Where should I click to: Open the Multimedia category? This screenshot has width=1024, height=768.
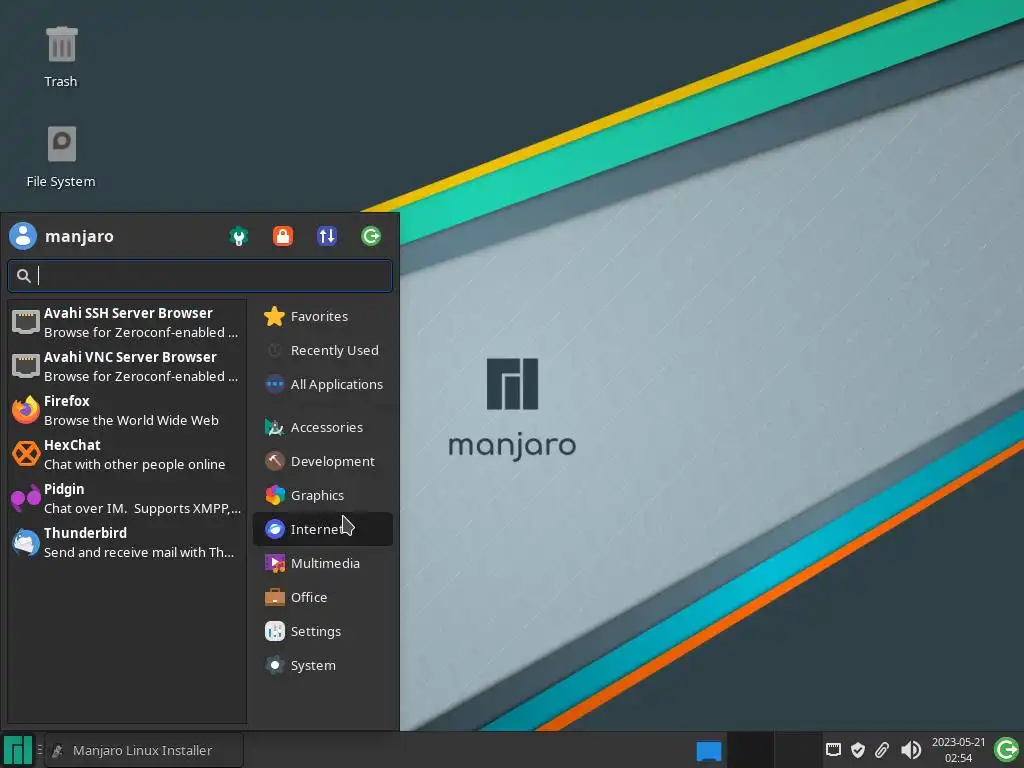[x=323, y=563]
